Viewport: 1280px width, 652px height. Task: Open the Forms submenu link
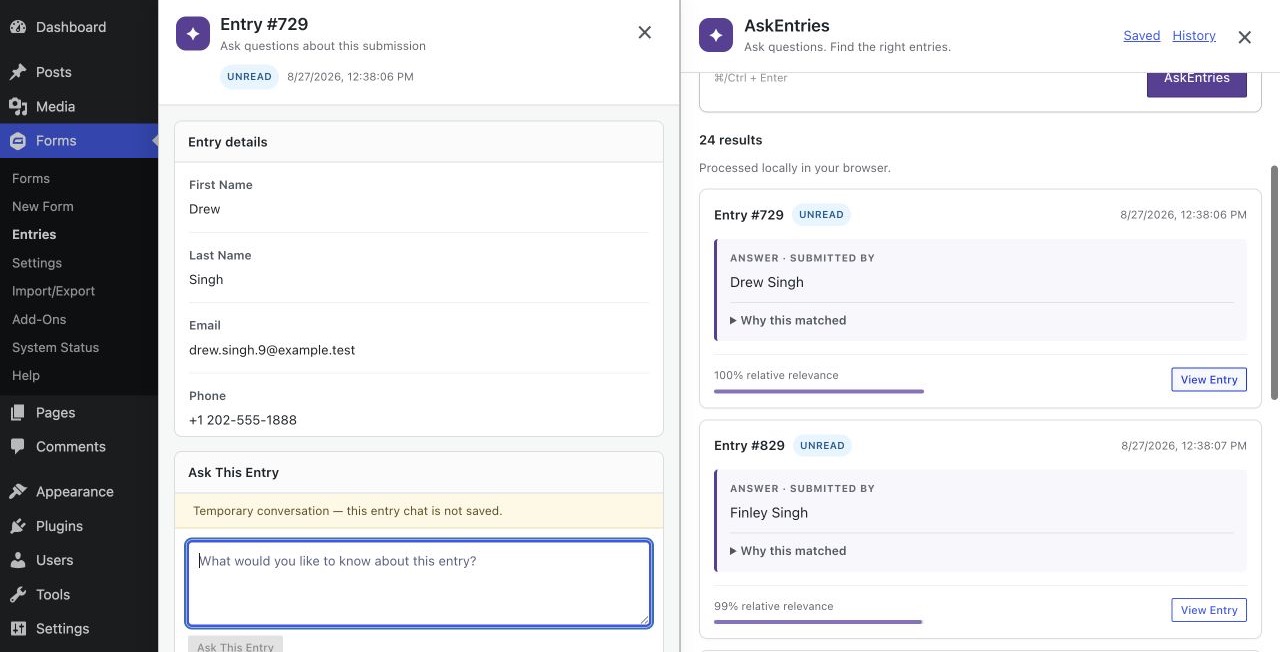point(31,178)
